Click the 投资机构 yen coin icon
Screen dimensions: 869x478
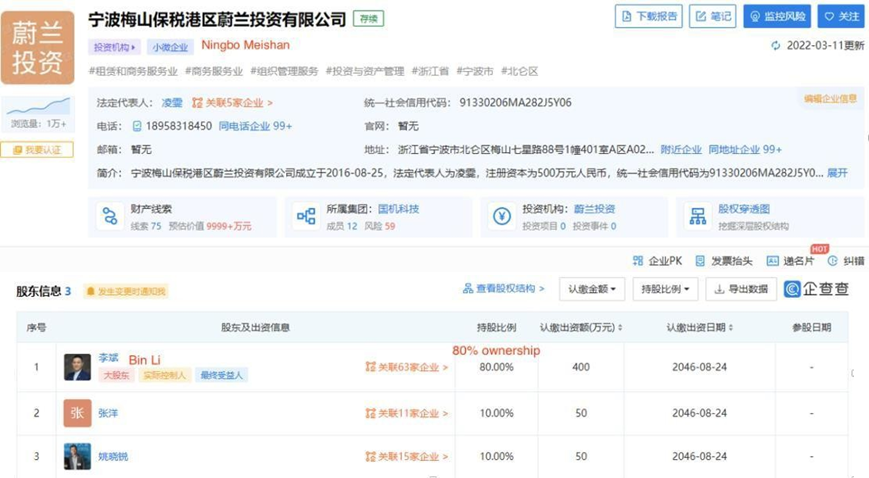pyautogui.click(x=502, y=216)
